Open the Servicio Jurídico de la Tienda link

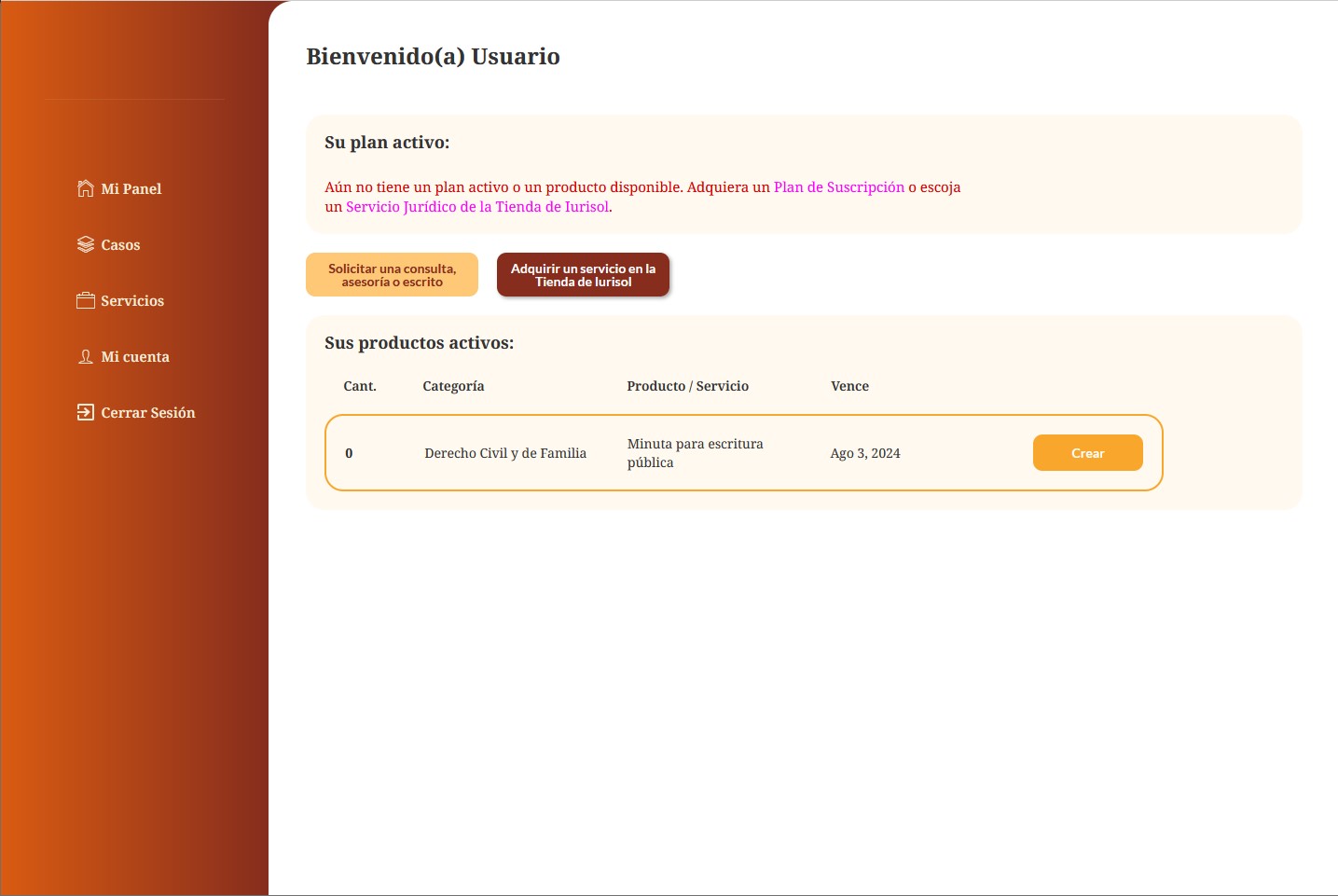[477, 207]
